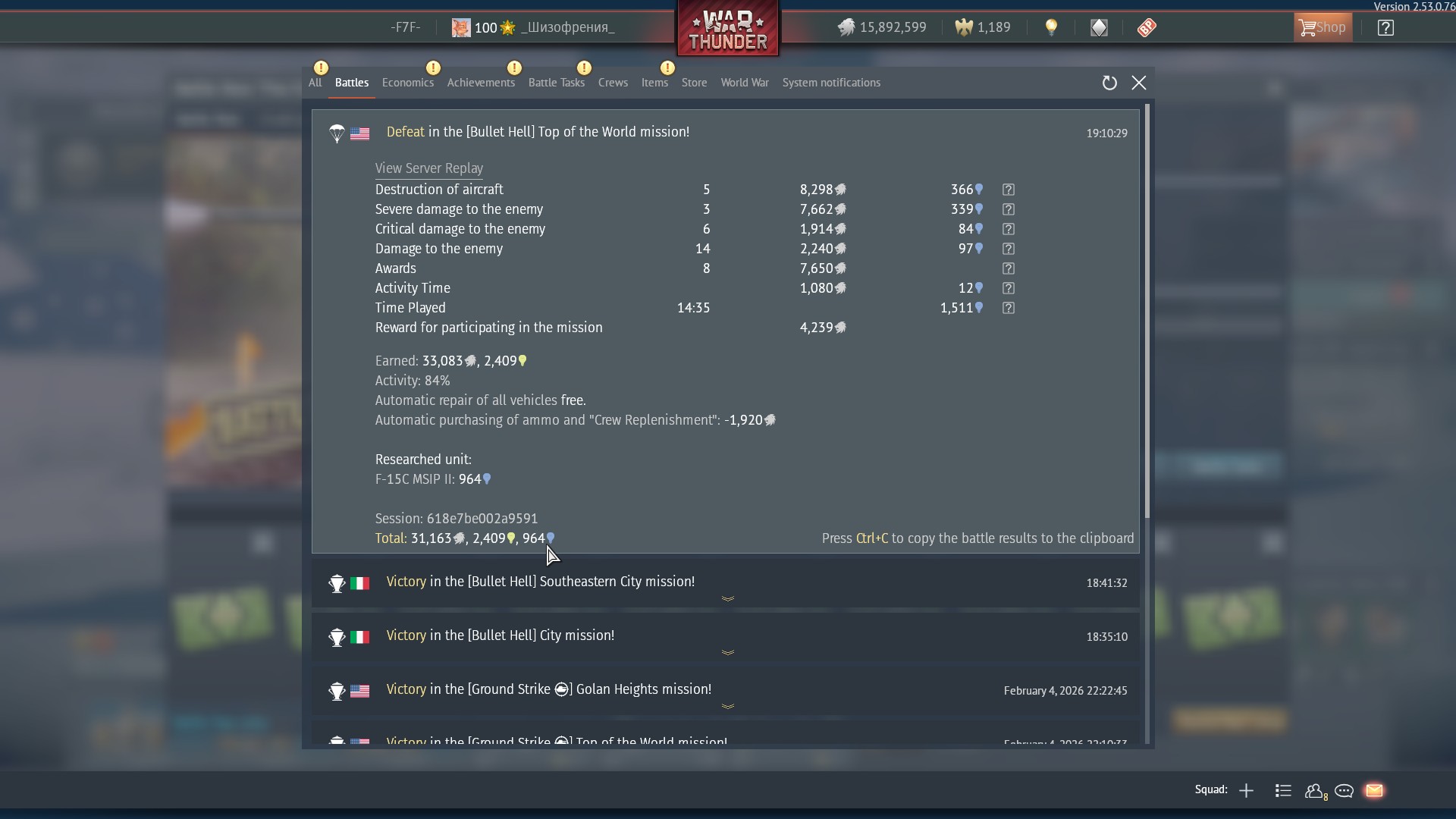Image resolution: width=1456 pixels, height=819 pixels.
Task: Open the squad contacts icon
Action: (1316, 791)
